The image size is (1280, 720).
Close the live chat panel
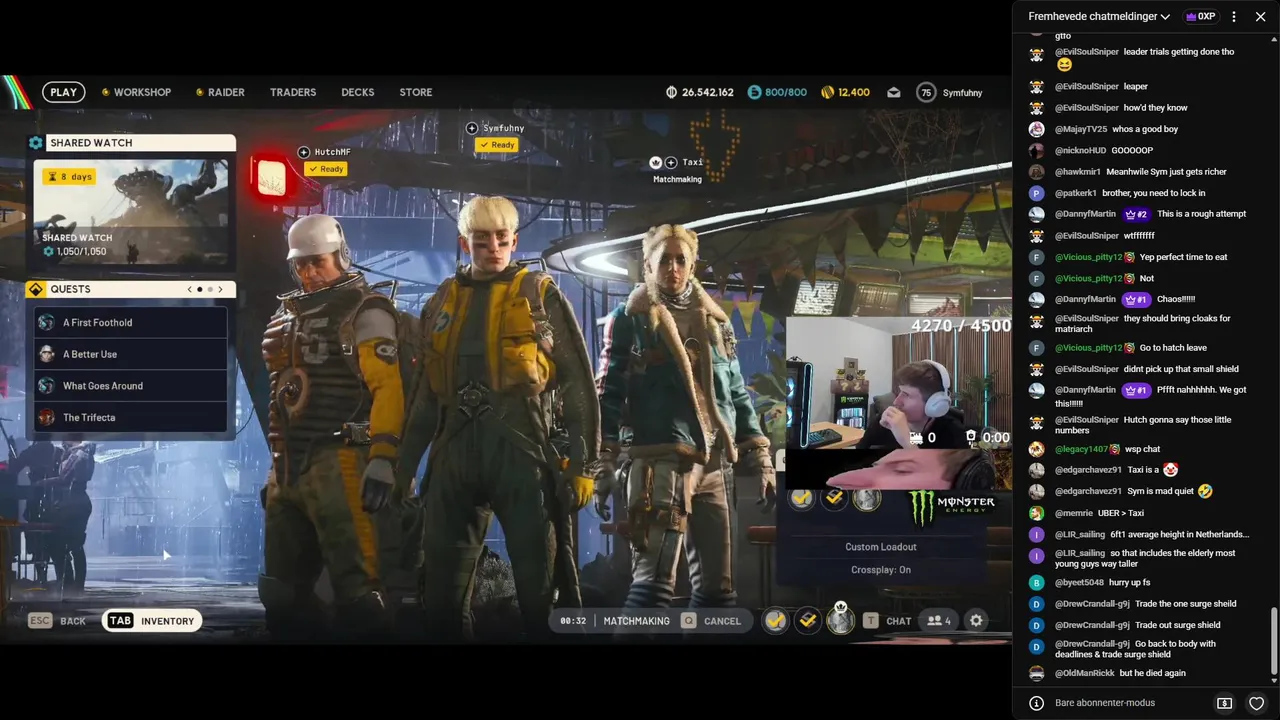[1260, 17]
